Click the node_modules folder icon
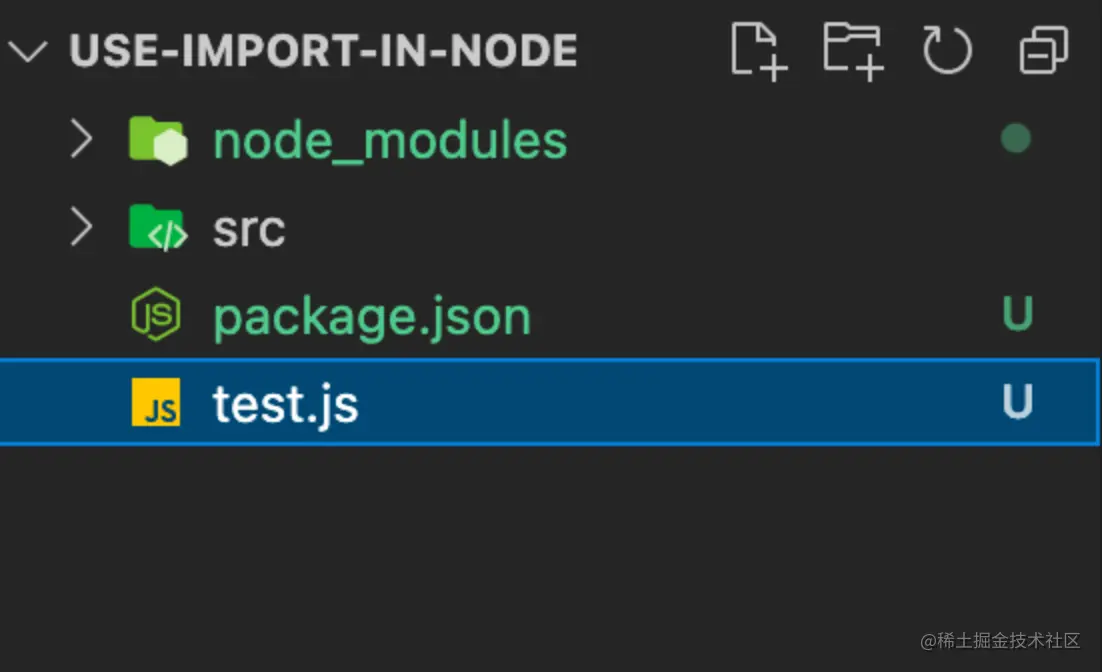Image resolution: width=1102 pixels, height=672 pixels. click(158, 139)
